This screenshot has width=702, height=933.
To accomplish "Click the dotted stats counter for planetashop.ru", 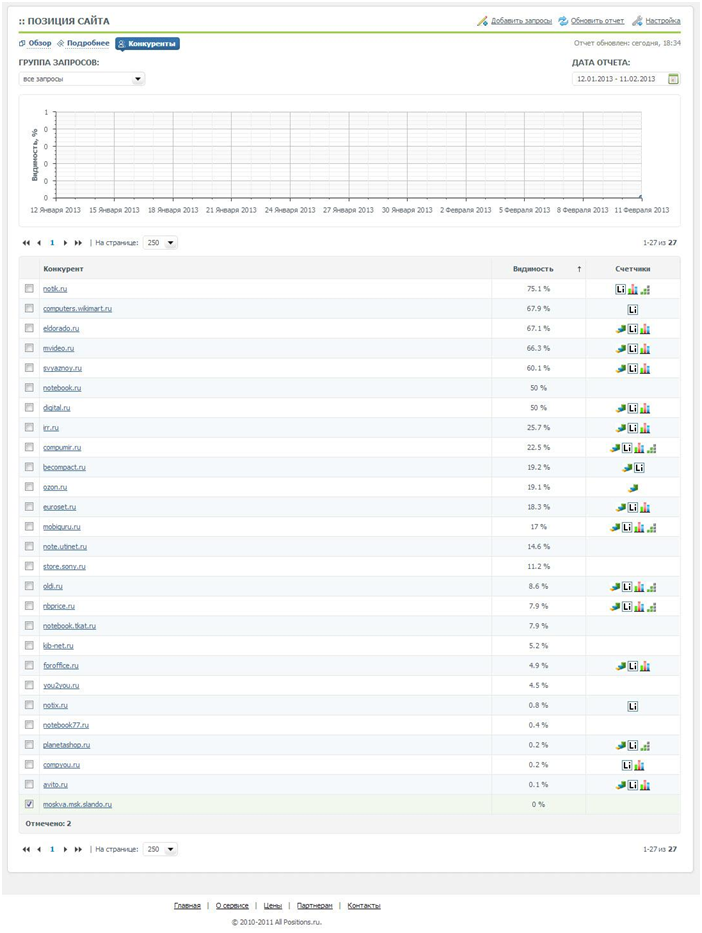I will coord(645,746).
